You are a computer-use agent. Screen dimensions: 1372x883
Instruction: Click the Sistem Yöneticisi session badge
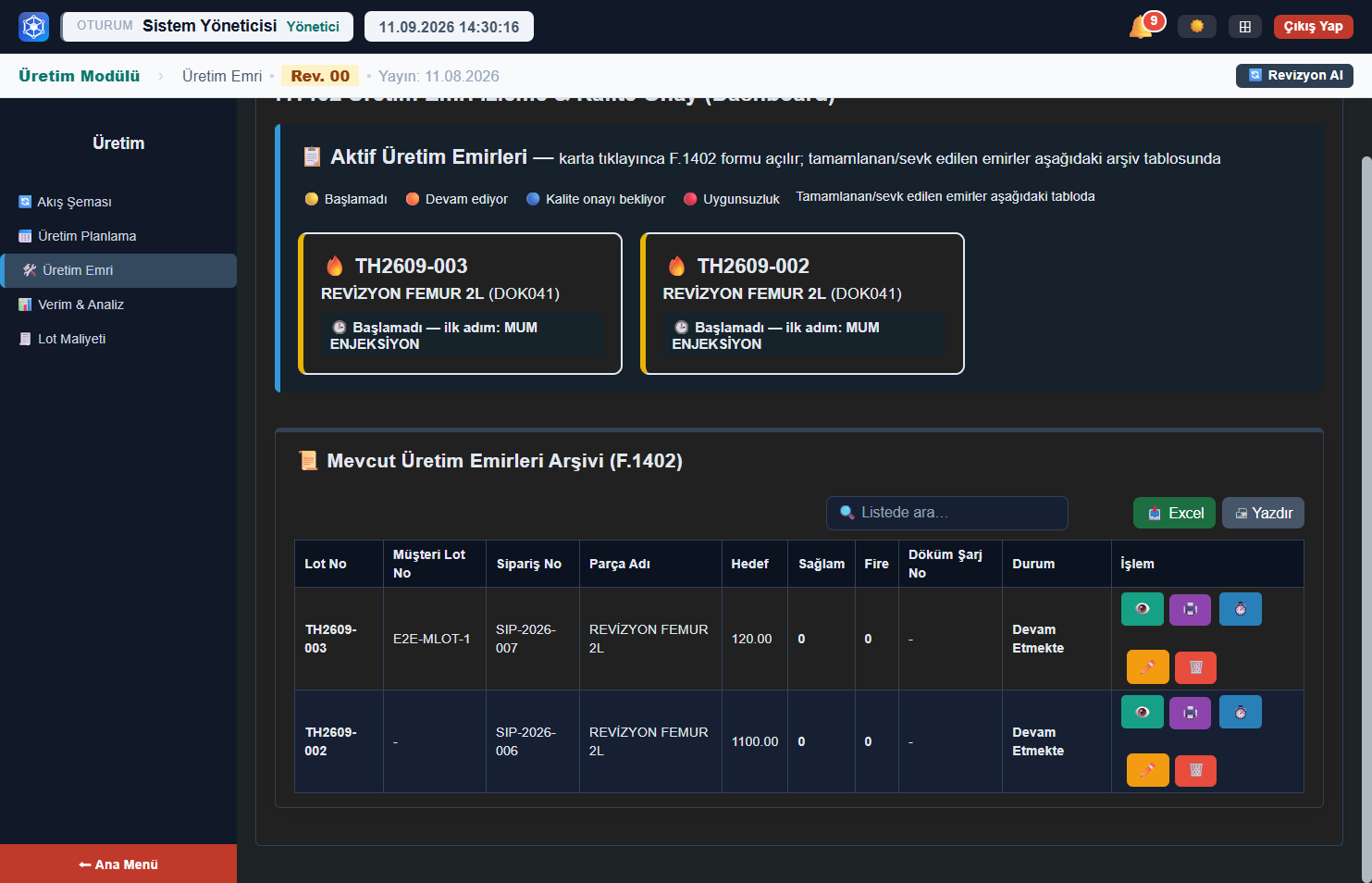pyautogui.click(x=207, y=26)
